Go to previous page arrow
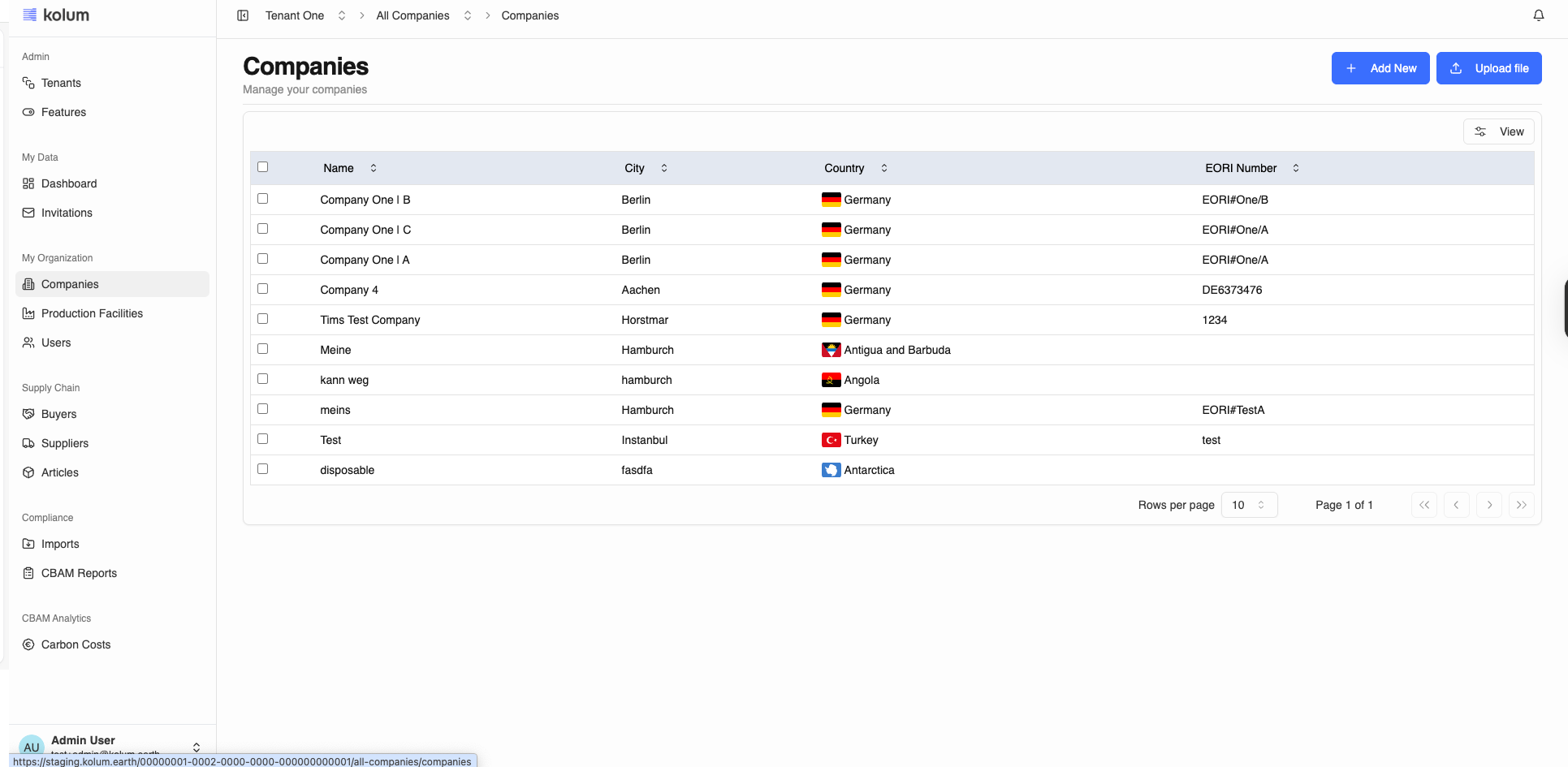The width and height of the screenshot is (1568, 767). pyautogui.click(x=1456, y=505)
